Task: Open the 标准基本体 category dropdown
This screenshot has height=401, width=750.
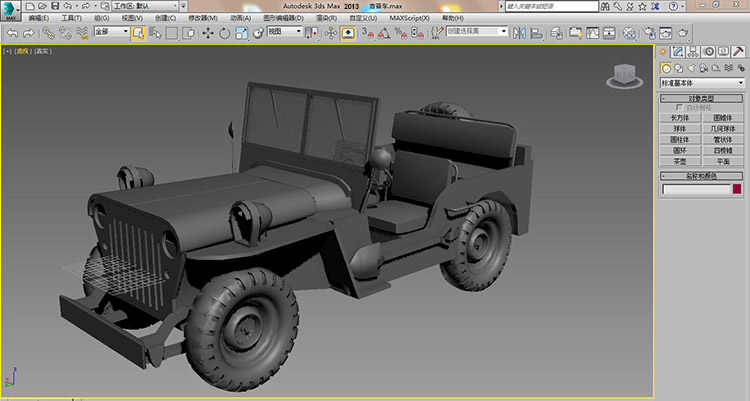Action: coord(701,82)
